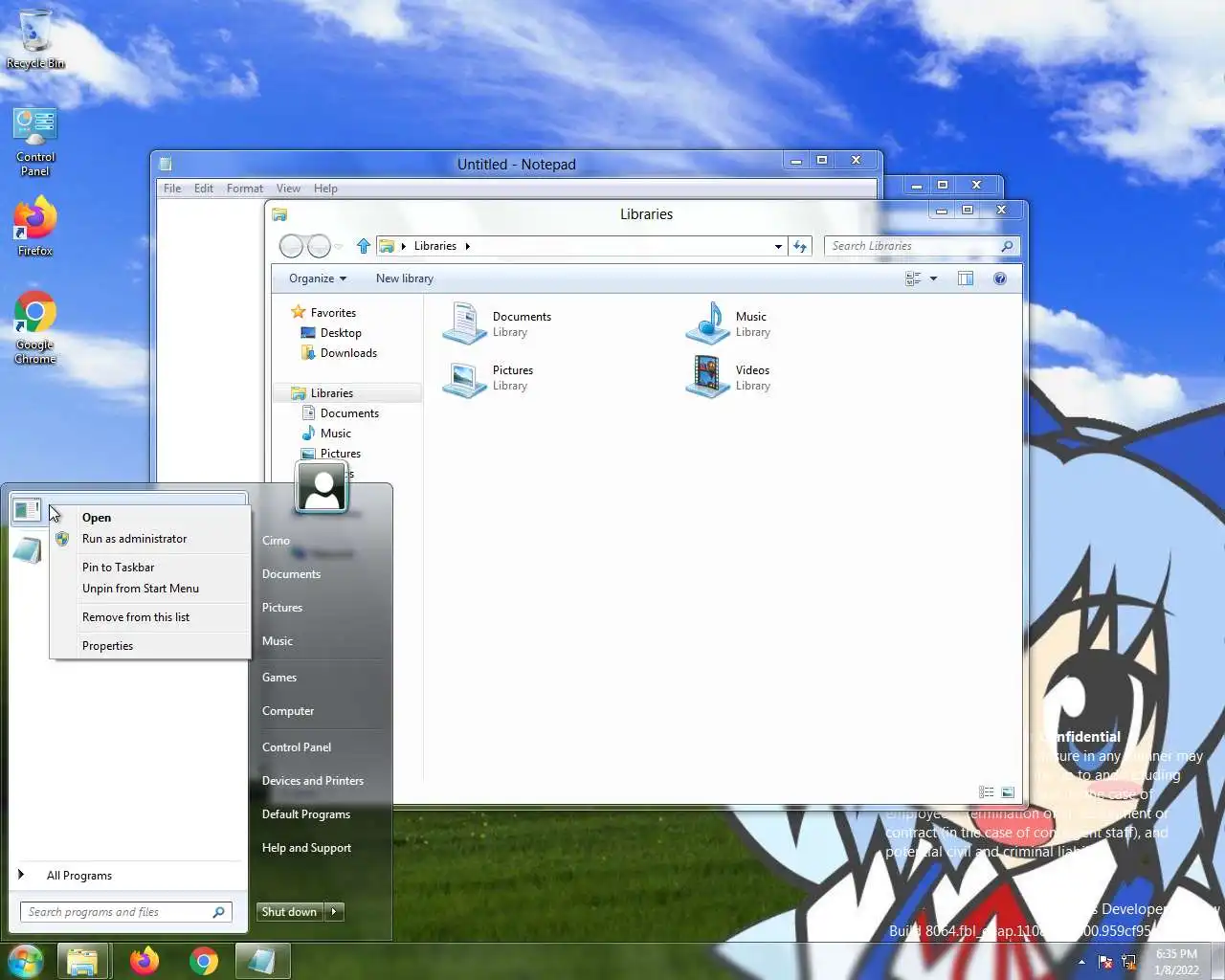Expand the address bar history dropdown
The image size is (1225, 980).
(778, 246)
